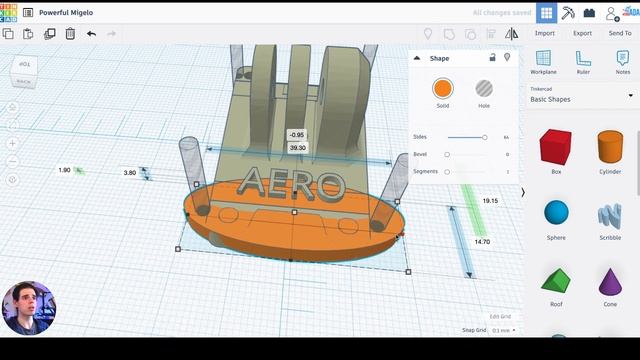The image size is (640, 360).
Task: Zoom in with plus button
Action: click(12, 143)
